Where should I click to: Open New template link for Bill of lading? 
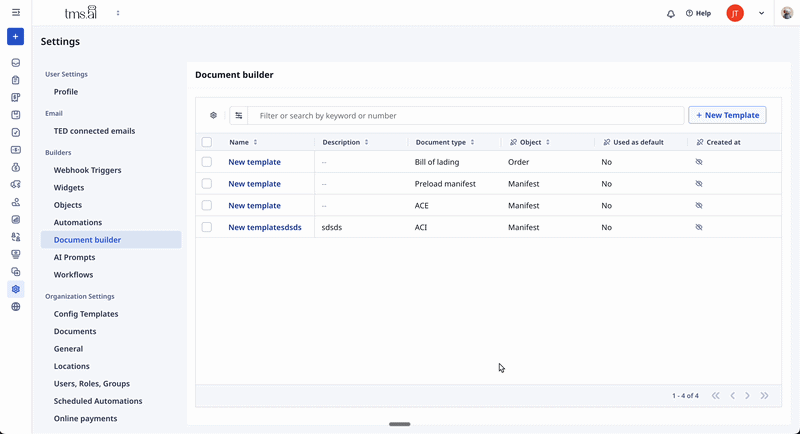255,162
